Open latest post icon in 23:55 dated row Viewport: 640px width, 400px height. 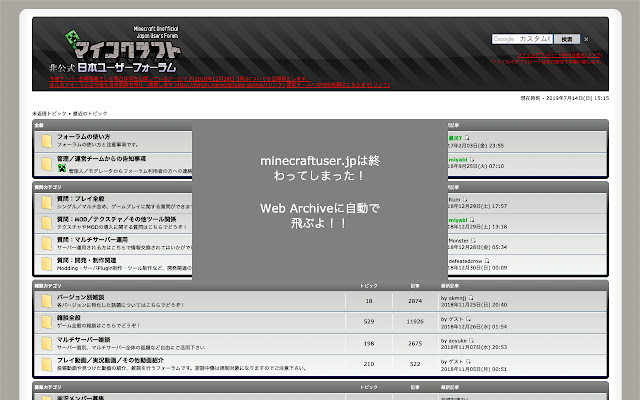click(x=467, y=138)
